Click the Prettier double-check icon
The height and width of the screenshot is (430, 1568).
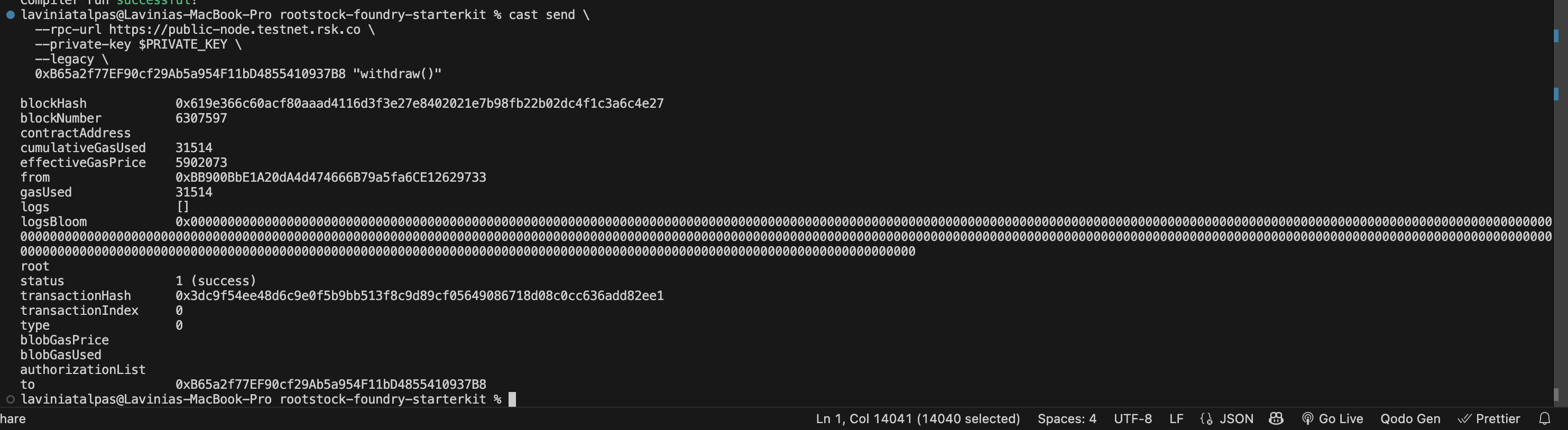tap(1464, 418)
